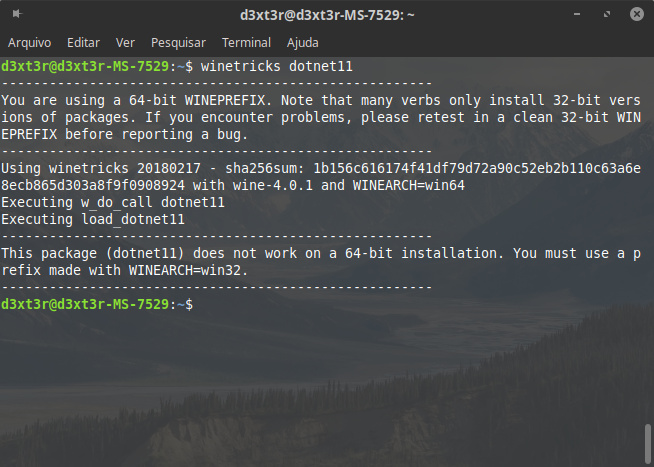Open the Ver menu
This screenshot has width=654, height=467.
(125, 43)
